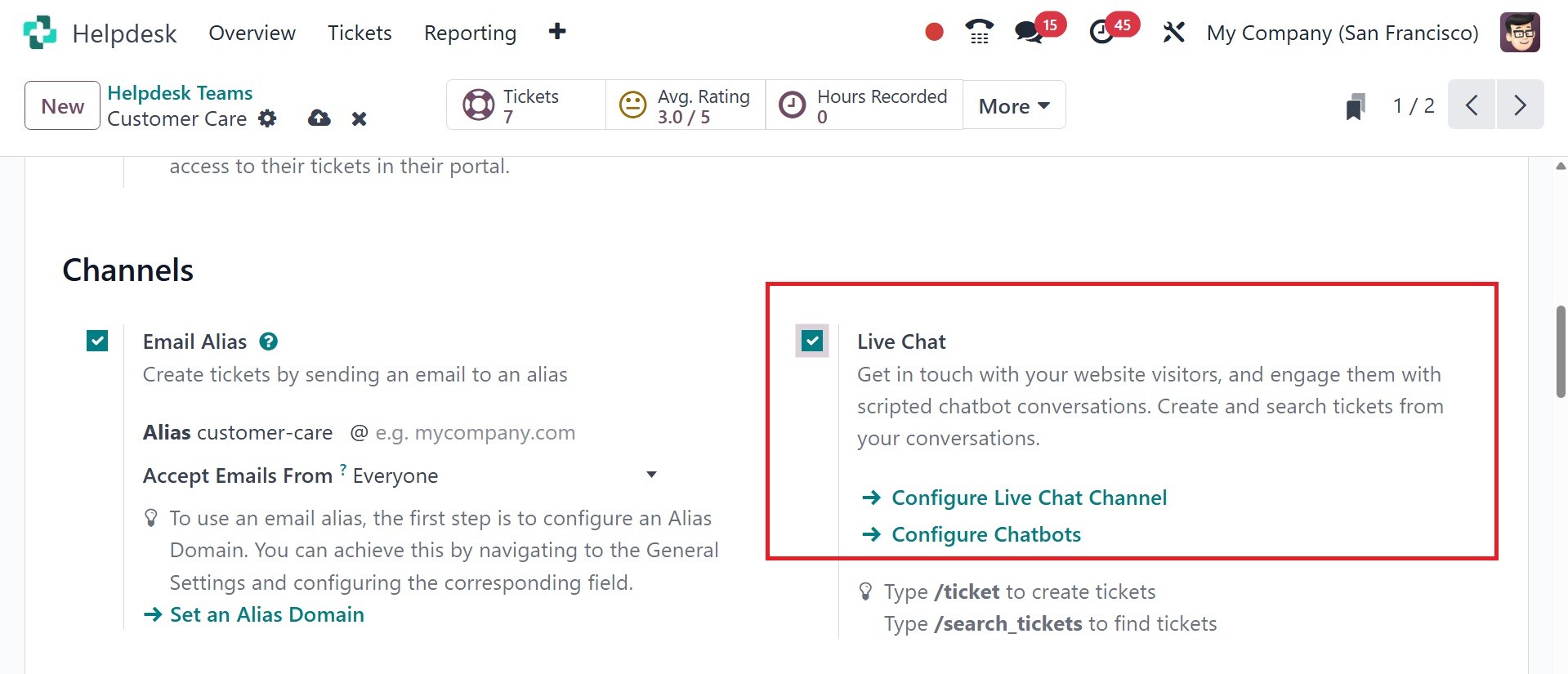Image resolution: width=1568 pixels, height=674 pixels.
Task: Click the Customer Care settings gear icon
Action: (267, 118)
